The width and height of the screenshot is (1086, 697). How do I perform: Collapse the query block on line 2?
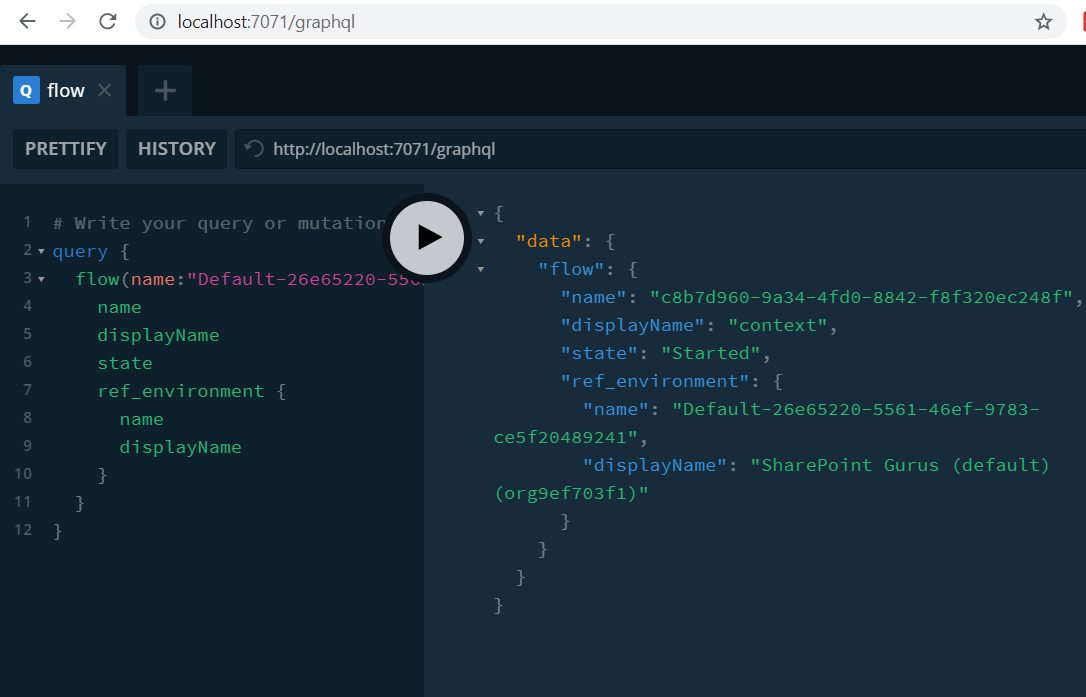(x=41, y=251)
